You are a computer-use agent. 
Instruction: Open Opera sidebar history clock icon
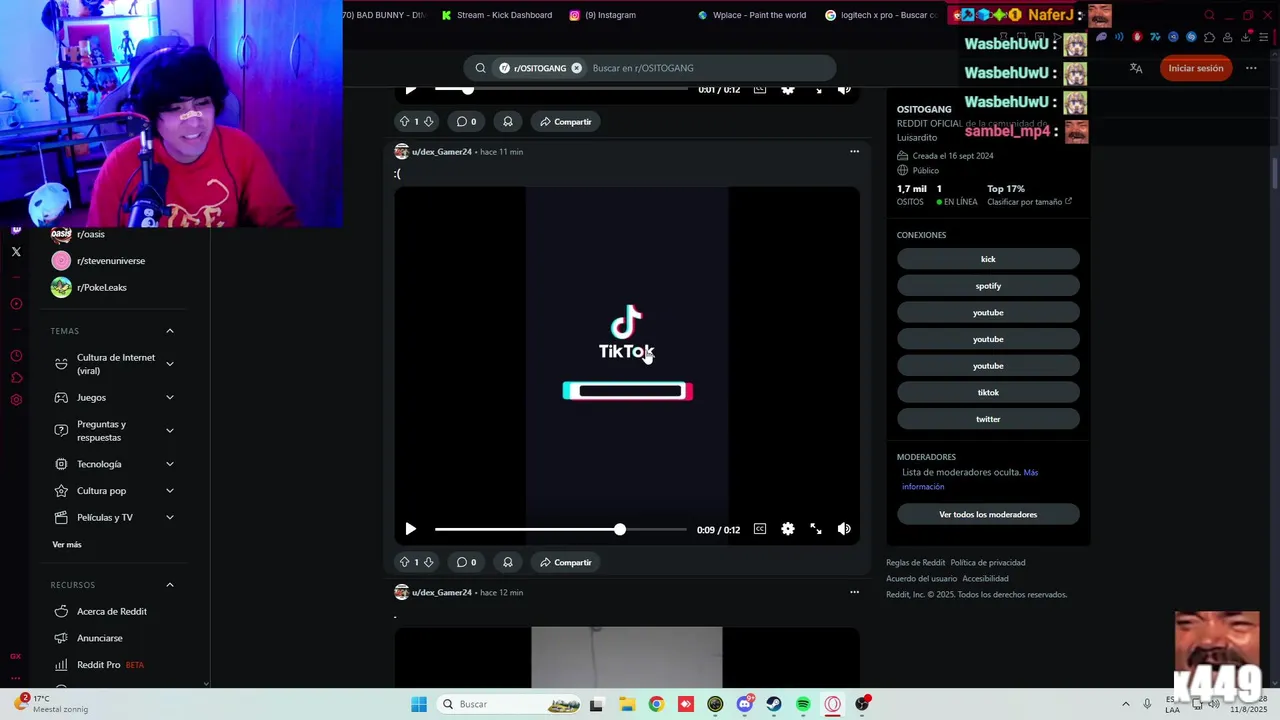tap(16, 356)
